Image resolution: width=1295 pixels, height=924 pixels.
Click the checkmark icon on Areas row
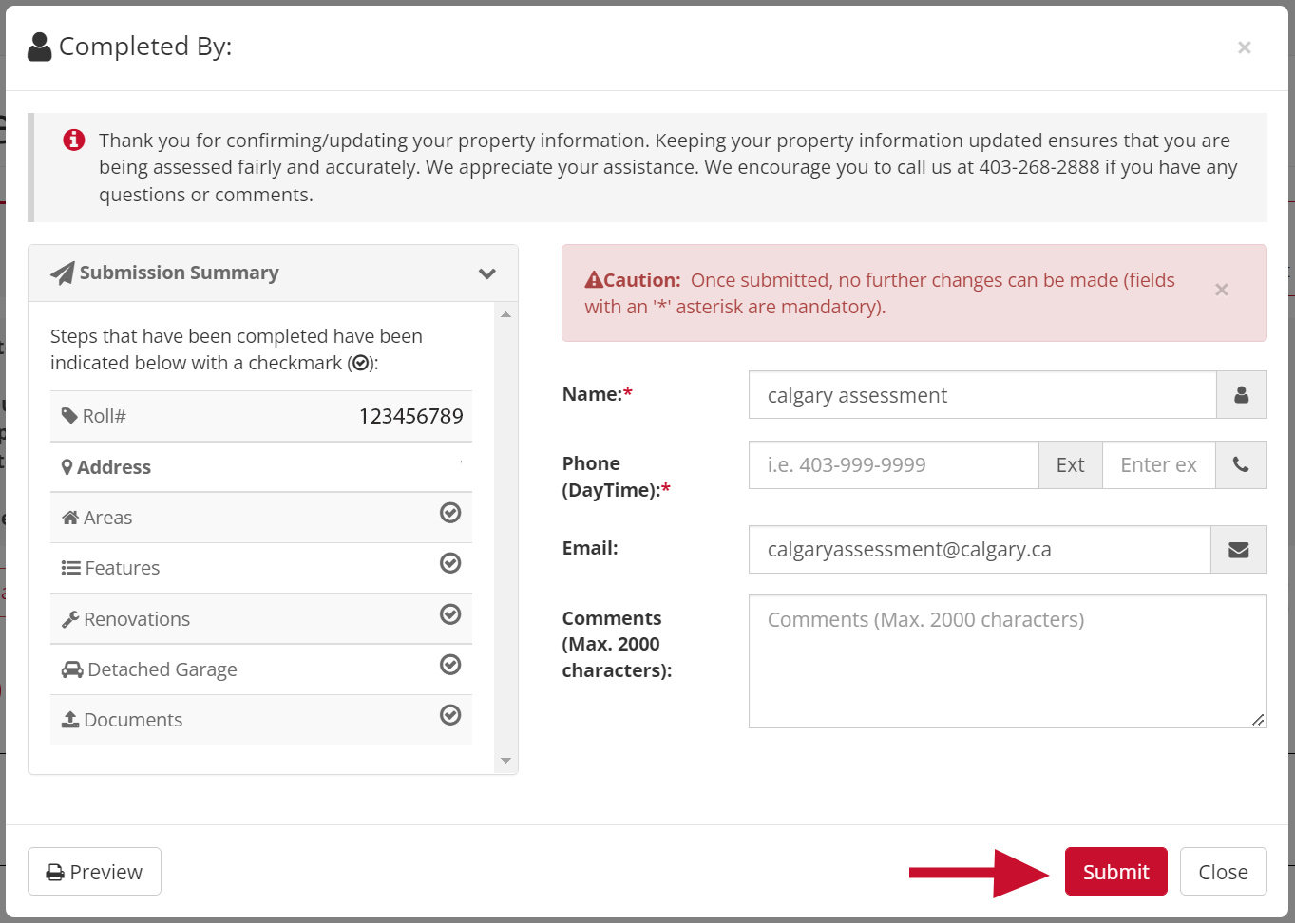[450, 513]
